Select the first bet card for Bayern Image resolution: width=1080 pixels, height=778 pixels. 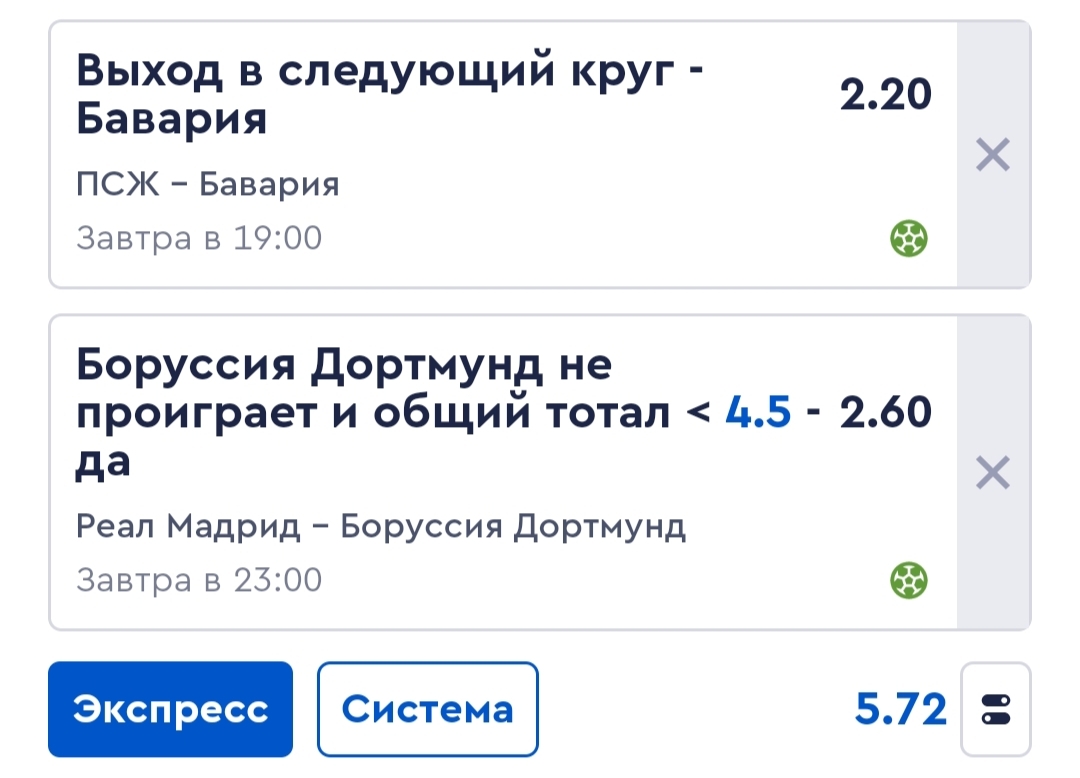click(503, 154)
